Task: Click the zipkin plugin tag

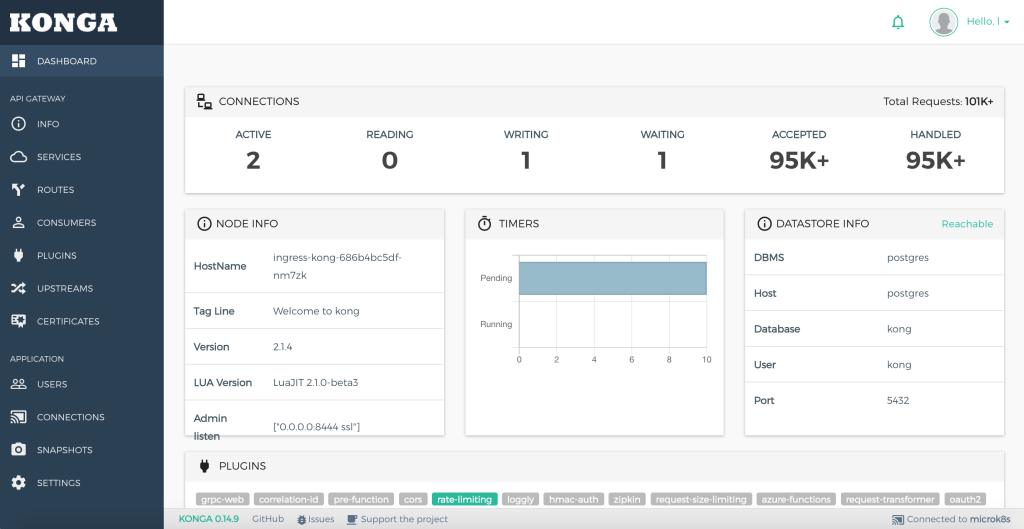Action: click(x=627, y=499)
